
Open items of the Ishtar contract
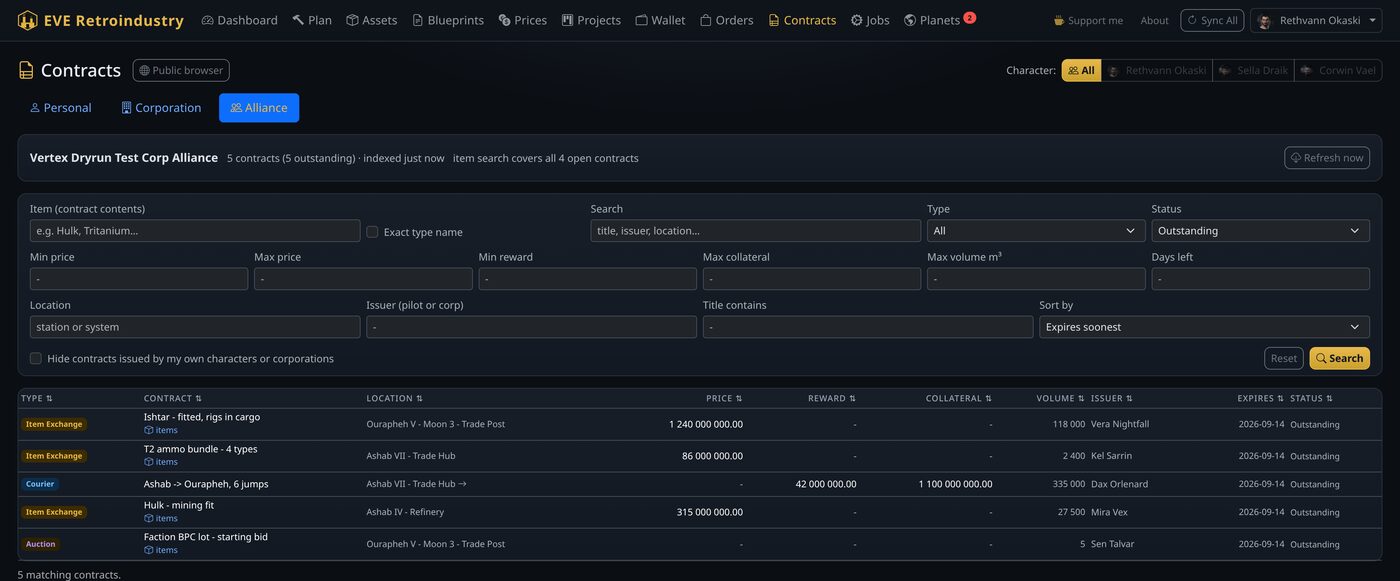[x=161, y=430]
